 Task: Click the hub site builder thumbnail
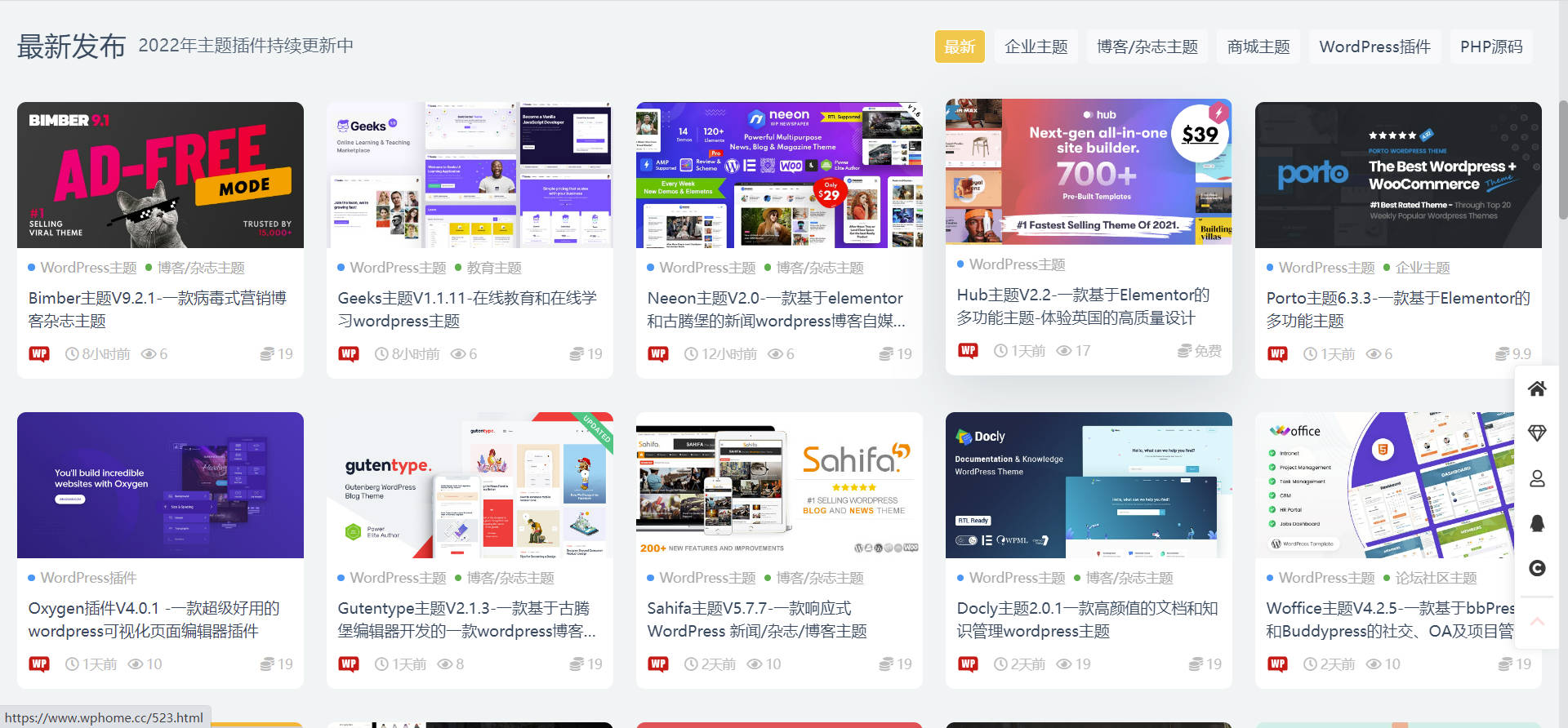click(1089, 171)
